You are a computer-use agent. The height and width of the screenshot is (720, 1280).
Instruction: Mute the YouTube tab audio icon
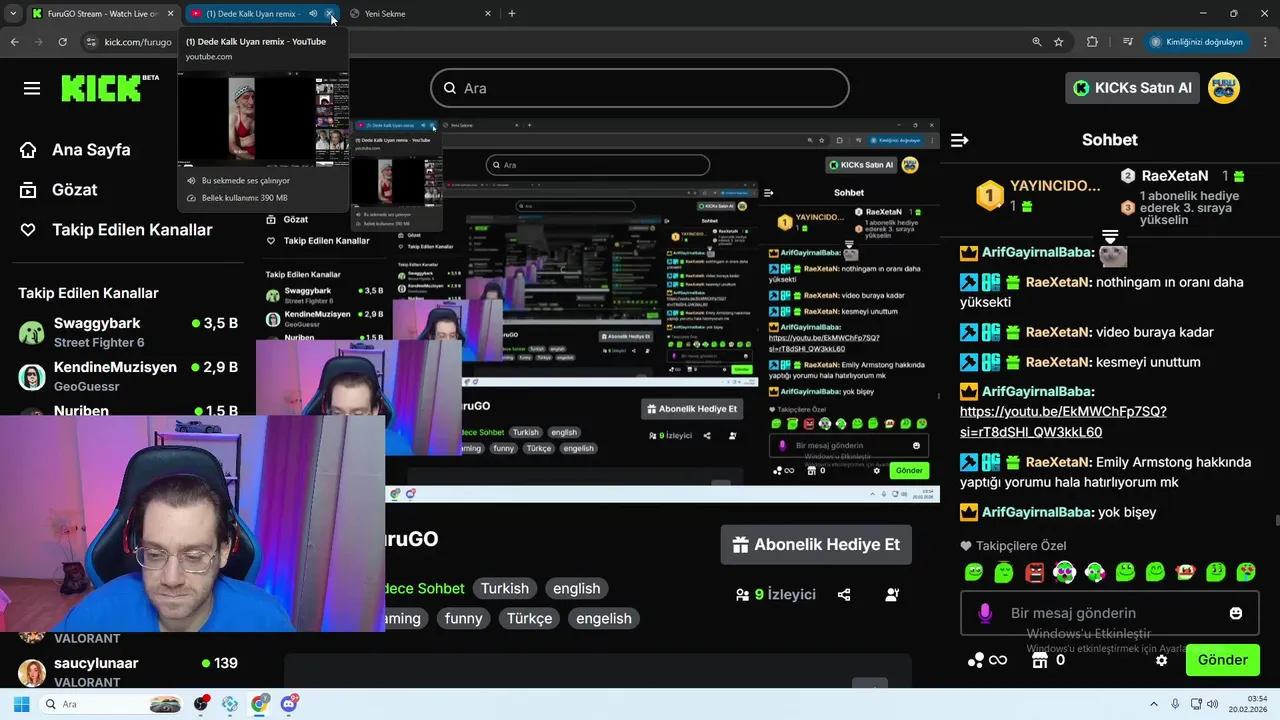click(313, 14)
